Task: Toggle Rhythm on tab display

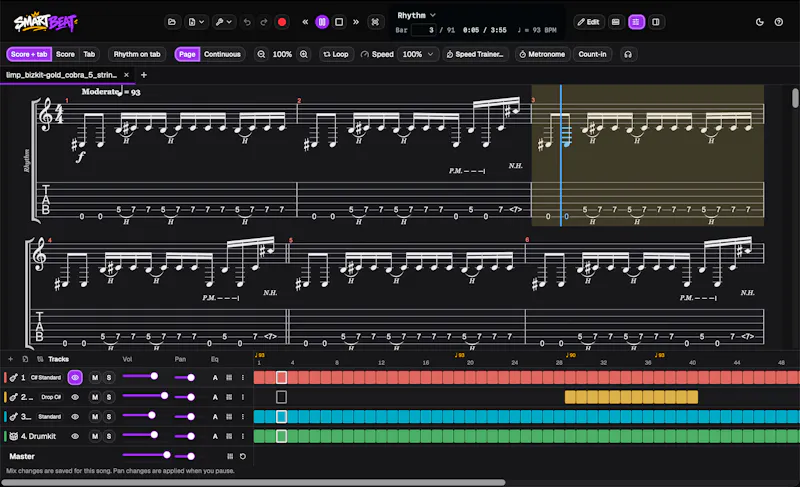Action: (137, 54)
